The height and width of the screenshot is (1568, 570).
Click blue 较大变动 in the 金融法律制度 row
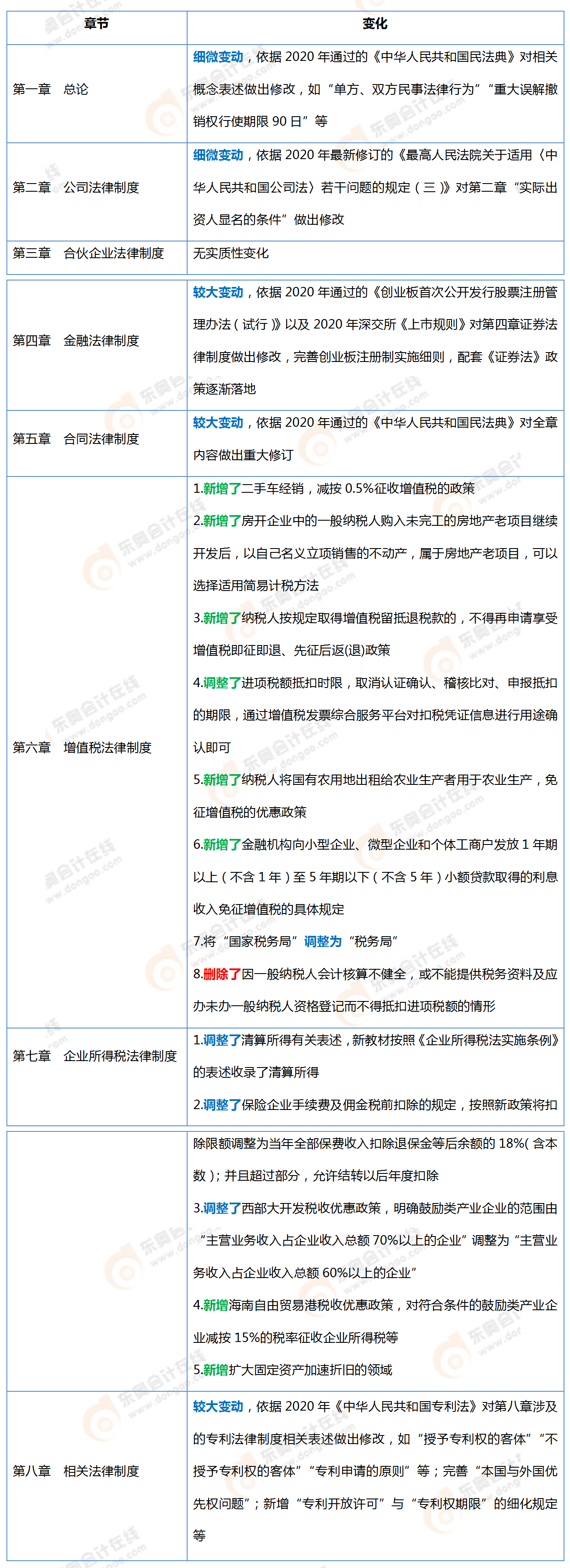218,292
